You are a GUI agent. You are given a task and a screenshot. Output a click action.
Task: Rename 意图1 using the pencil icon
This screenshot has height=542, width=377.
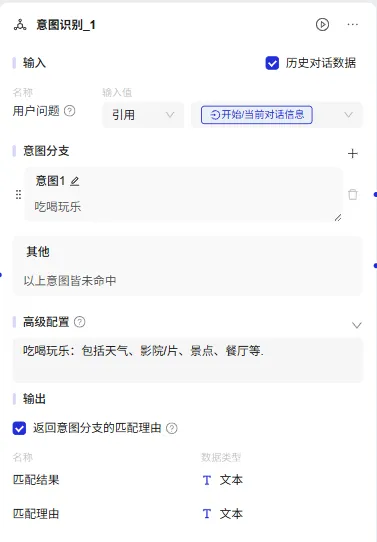click(x=75, y=181)
